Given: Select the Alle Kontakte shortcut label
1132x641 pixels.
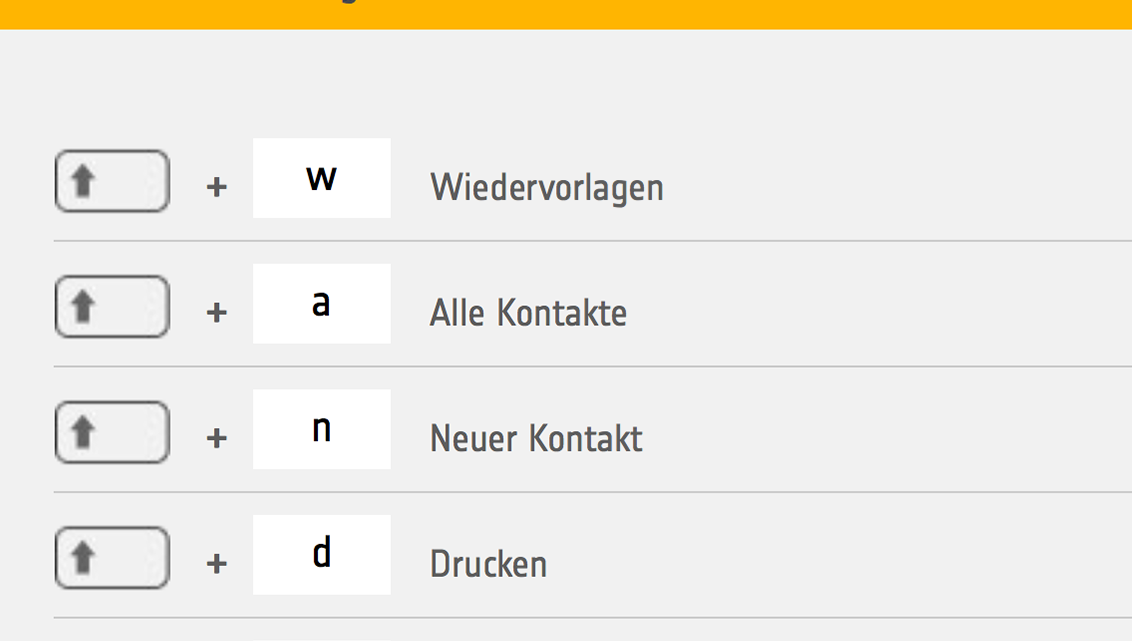Looking at the screenshot, I should point(528,313).
